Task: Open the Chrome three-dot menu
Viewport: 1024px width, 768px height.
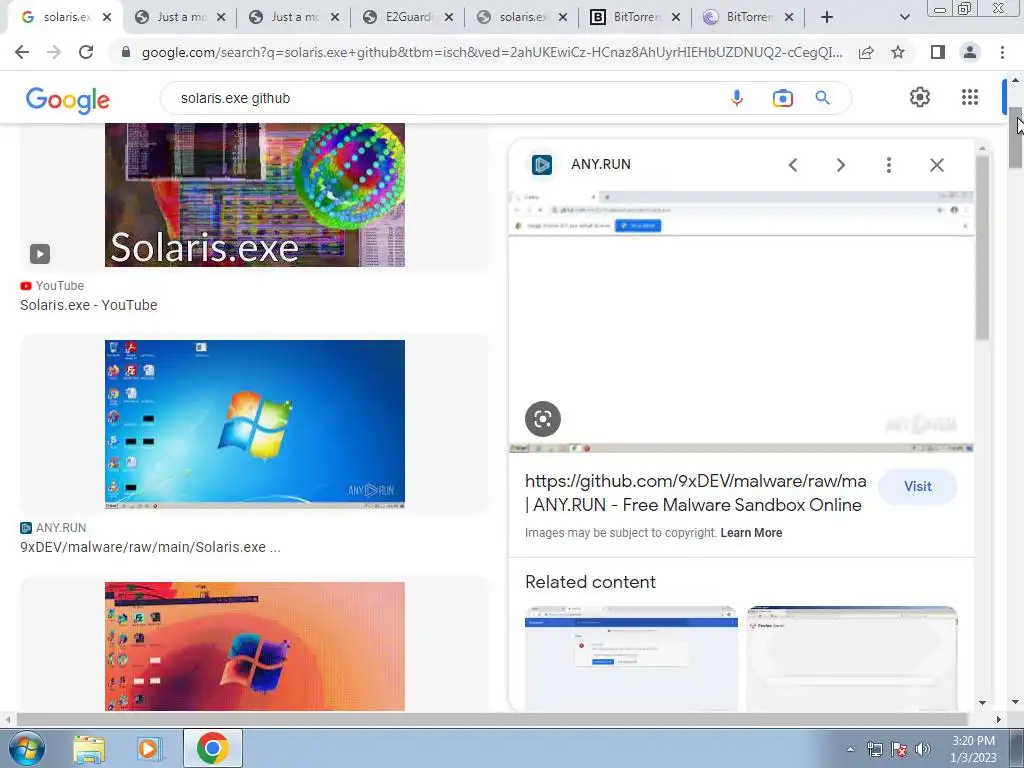Action: point(1002,52)
